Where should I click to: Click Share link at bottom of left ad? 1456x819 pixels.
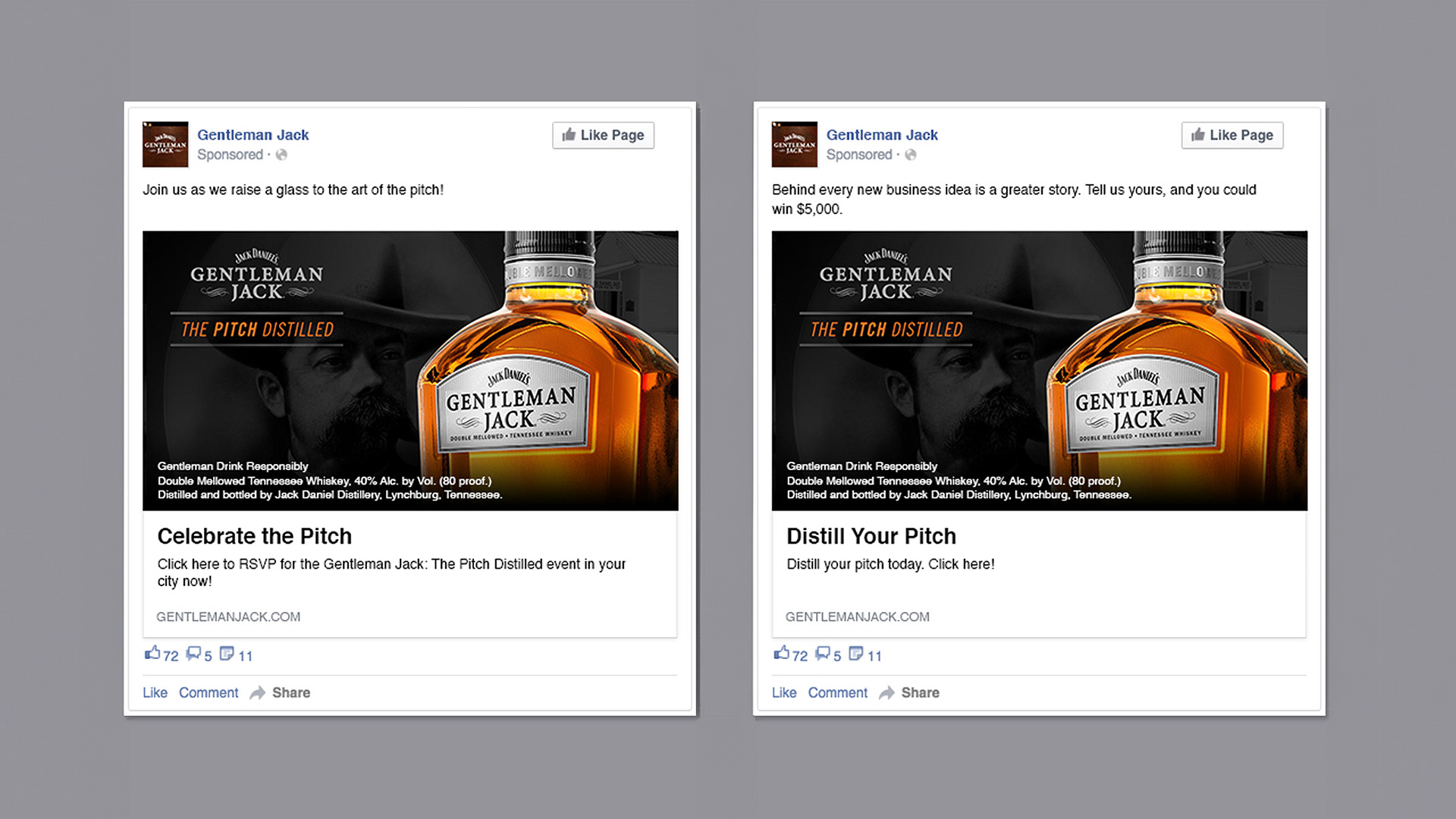(x=281, y=692)
